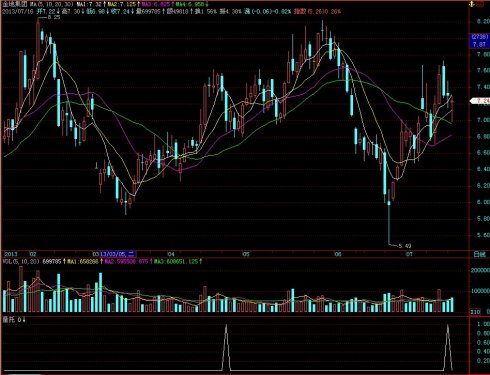Click the 6.00 price axis label
Viewport: 490px width, 375px height.
(x=483, y=202)
